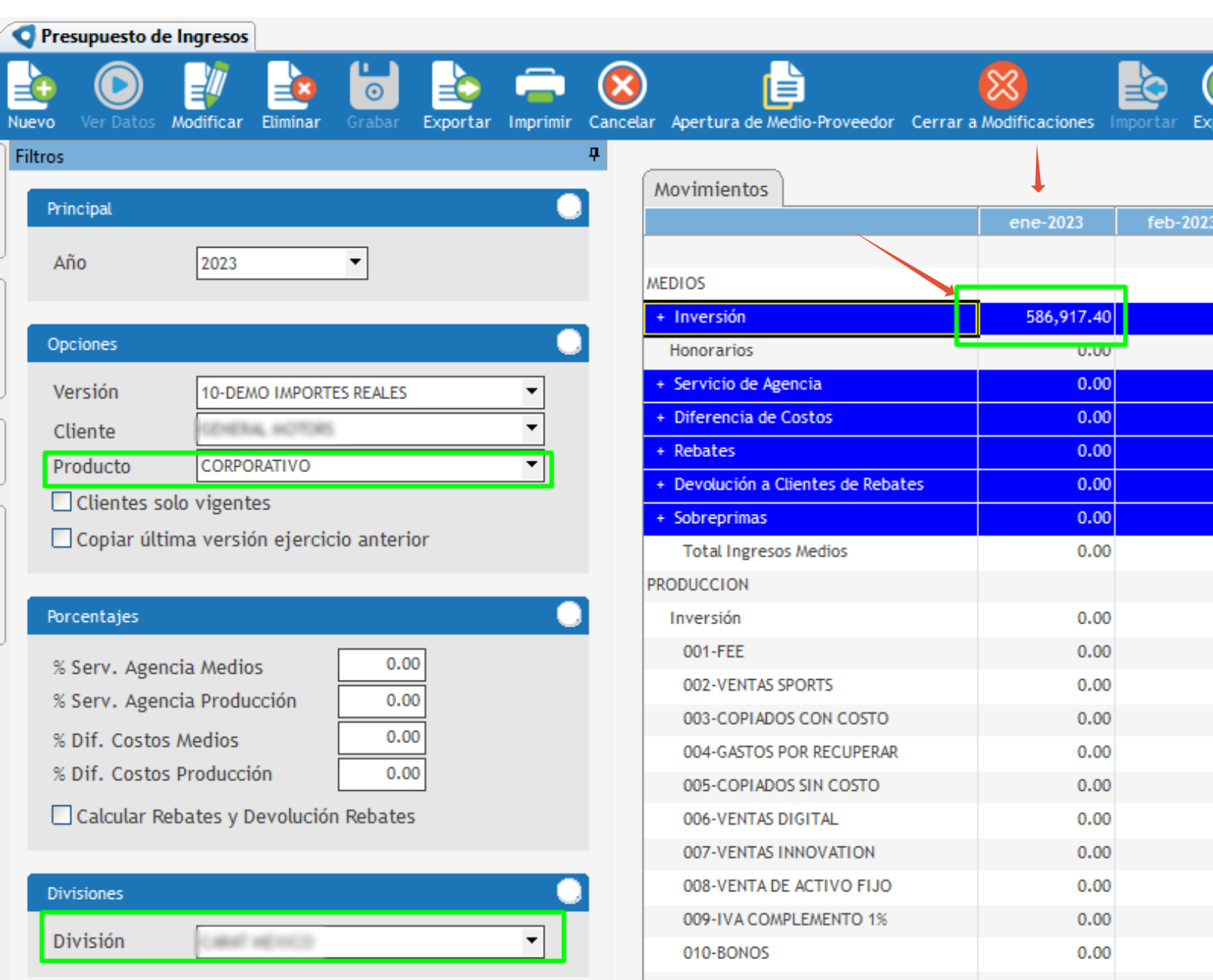The image size is (1213, 980).
Task: Expand the Diferencia de Costos row
Action: 660,418
